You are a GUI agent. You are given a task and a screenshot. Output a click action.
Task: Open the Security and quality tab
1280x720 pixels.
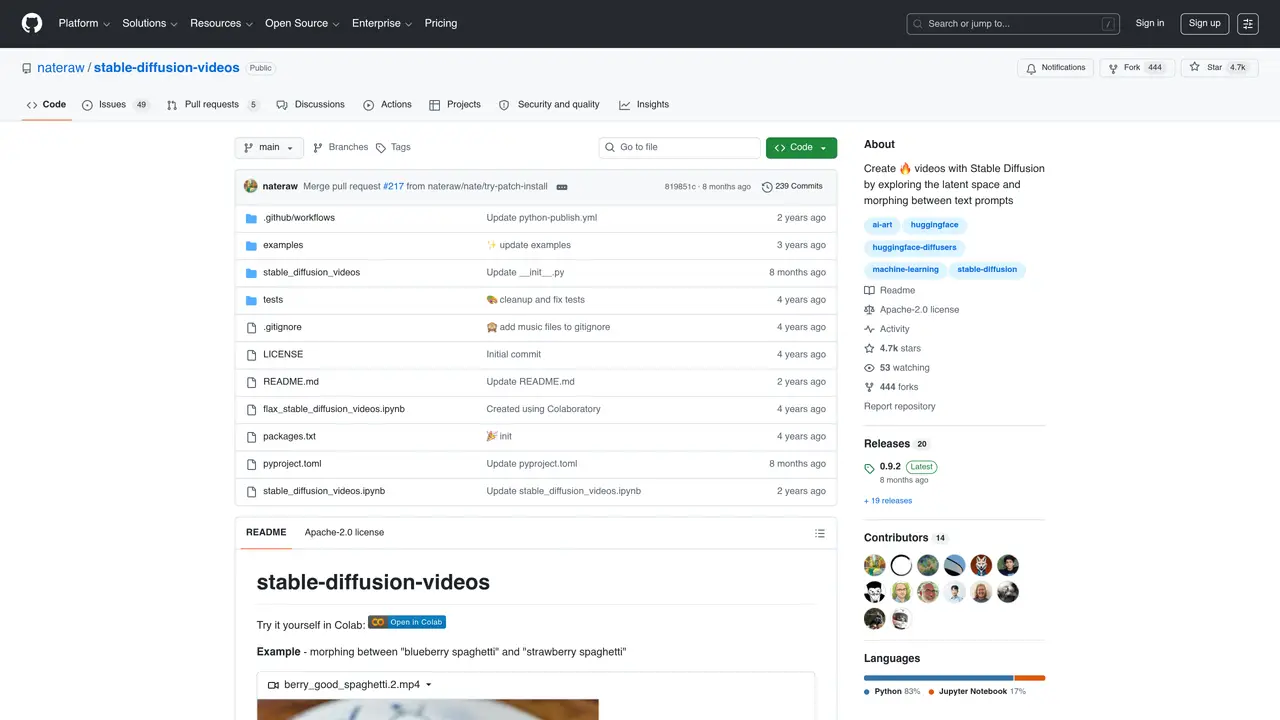point(549,104)
